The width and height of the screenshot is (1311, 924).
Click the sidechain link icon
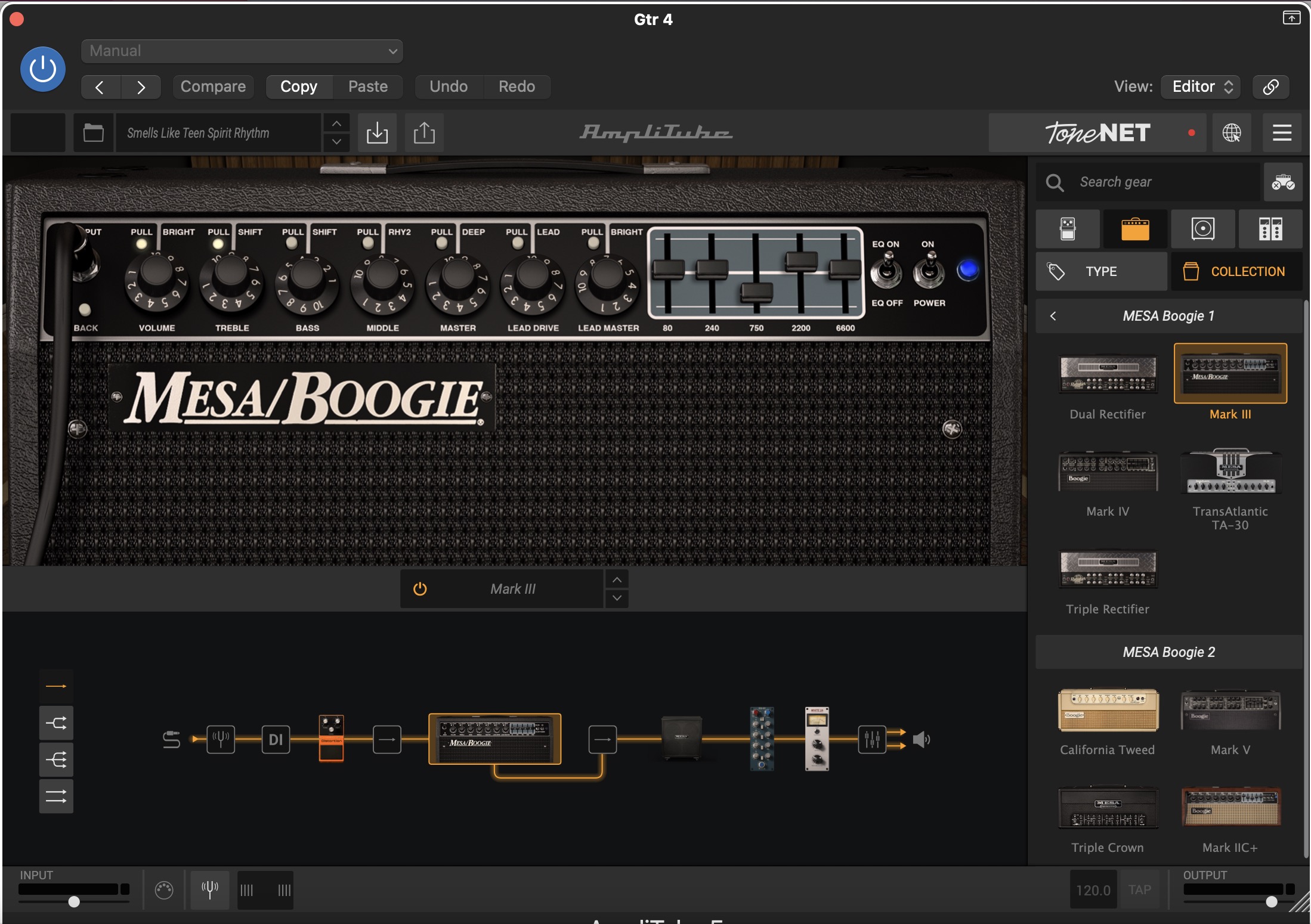[x=1270, y=87]
